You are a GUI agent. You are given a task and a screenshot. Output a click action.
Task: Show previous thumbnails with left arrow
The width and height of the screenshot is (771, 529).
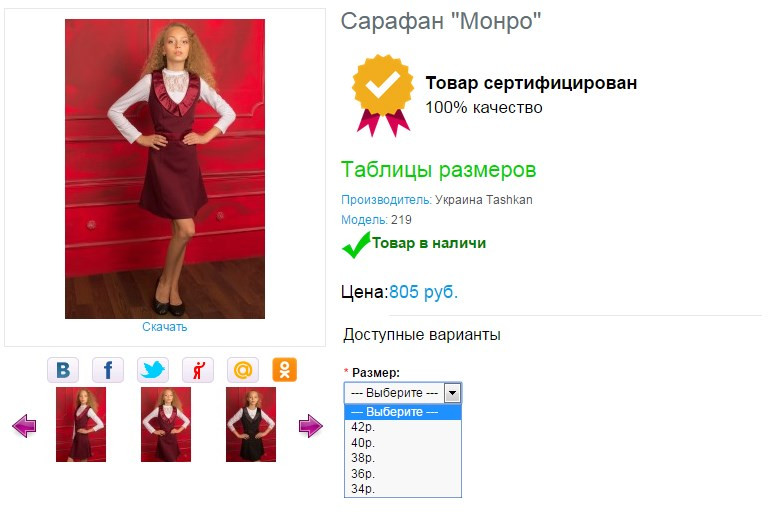[x=24, y=425]
